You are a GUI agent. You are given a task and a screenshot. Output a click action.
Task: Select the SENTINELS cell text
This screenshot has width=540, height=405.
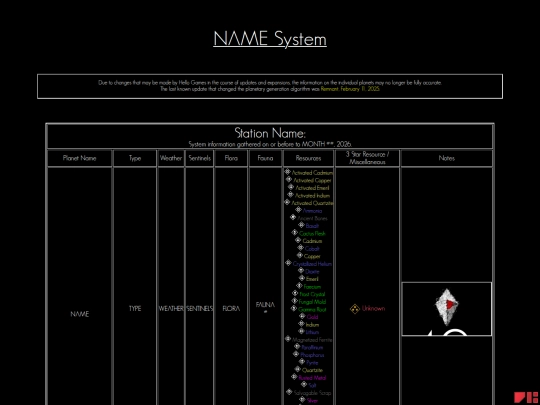coord(200,309)
